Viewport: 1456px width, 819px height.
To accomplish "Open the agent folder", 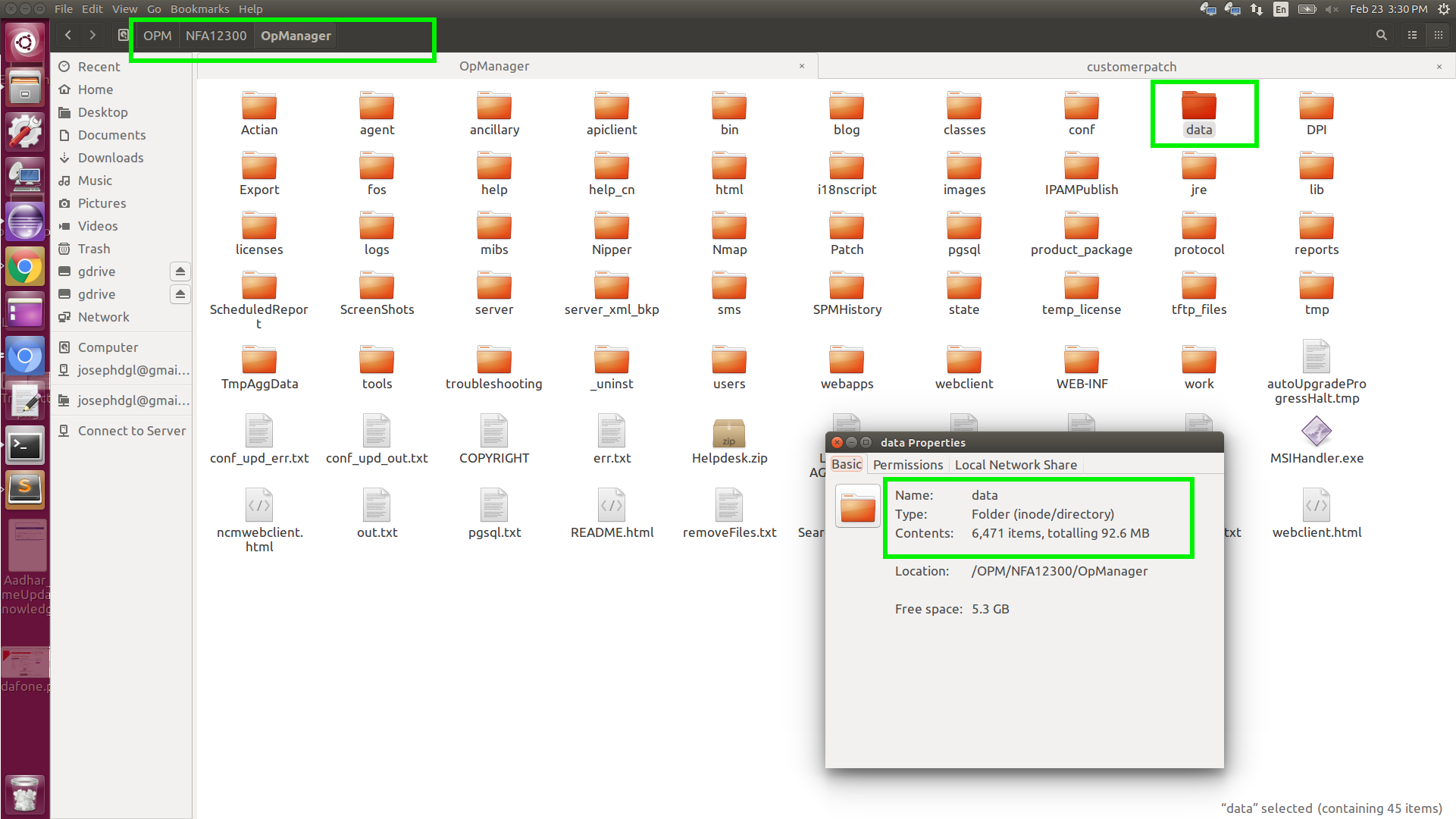I will coord(377,114).
